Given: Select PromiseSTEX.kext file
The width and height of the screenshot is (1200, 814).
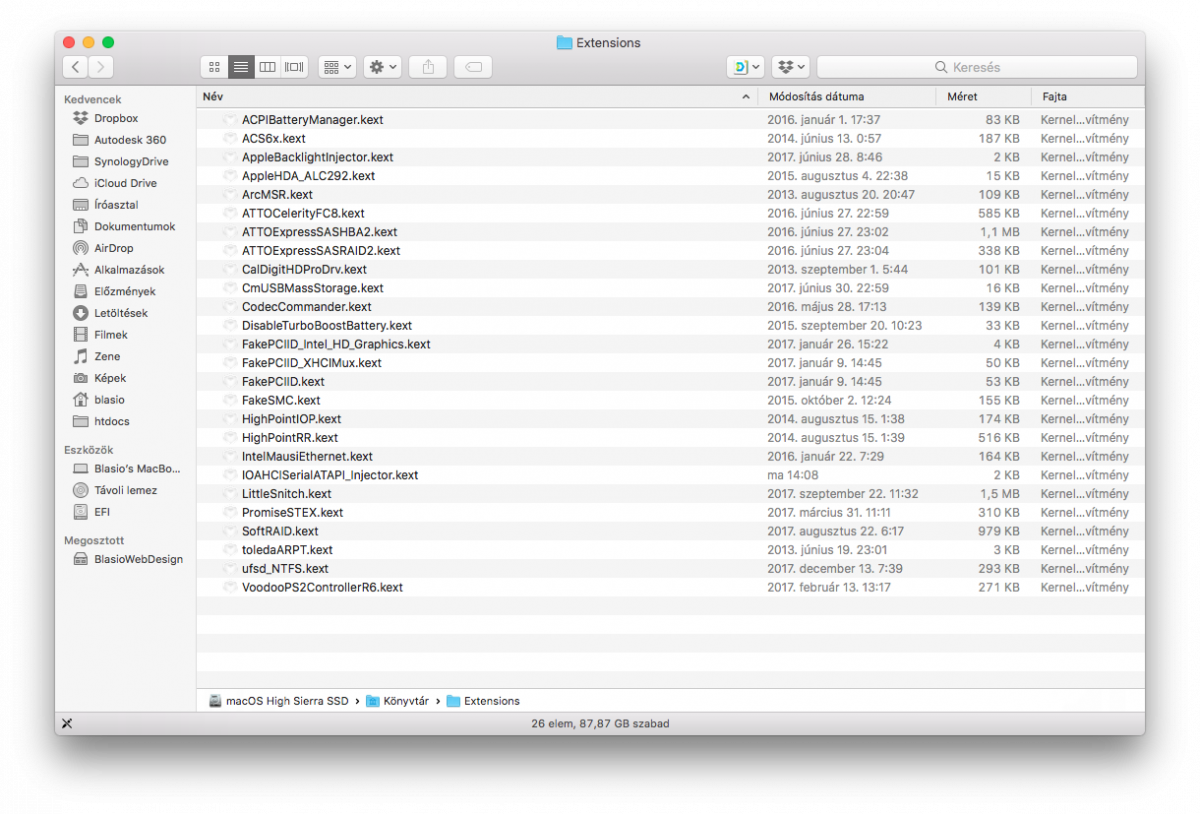Looking at the screenshot, I should tap(670, 512).
